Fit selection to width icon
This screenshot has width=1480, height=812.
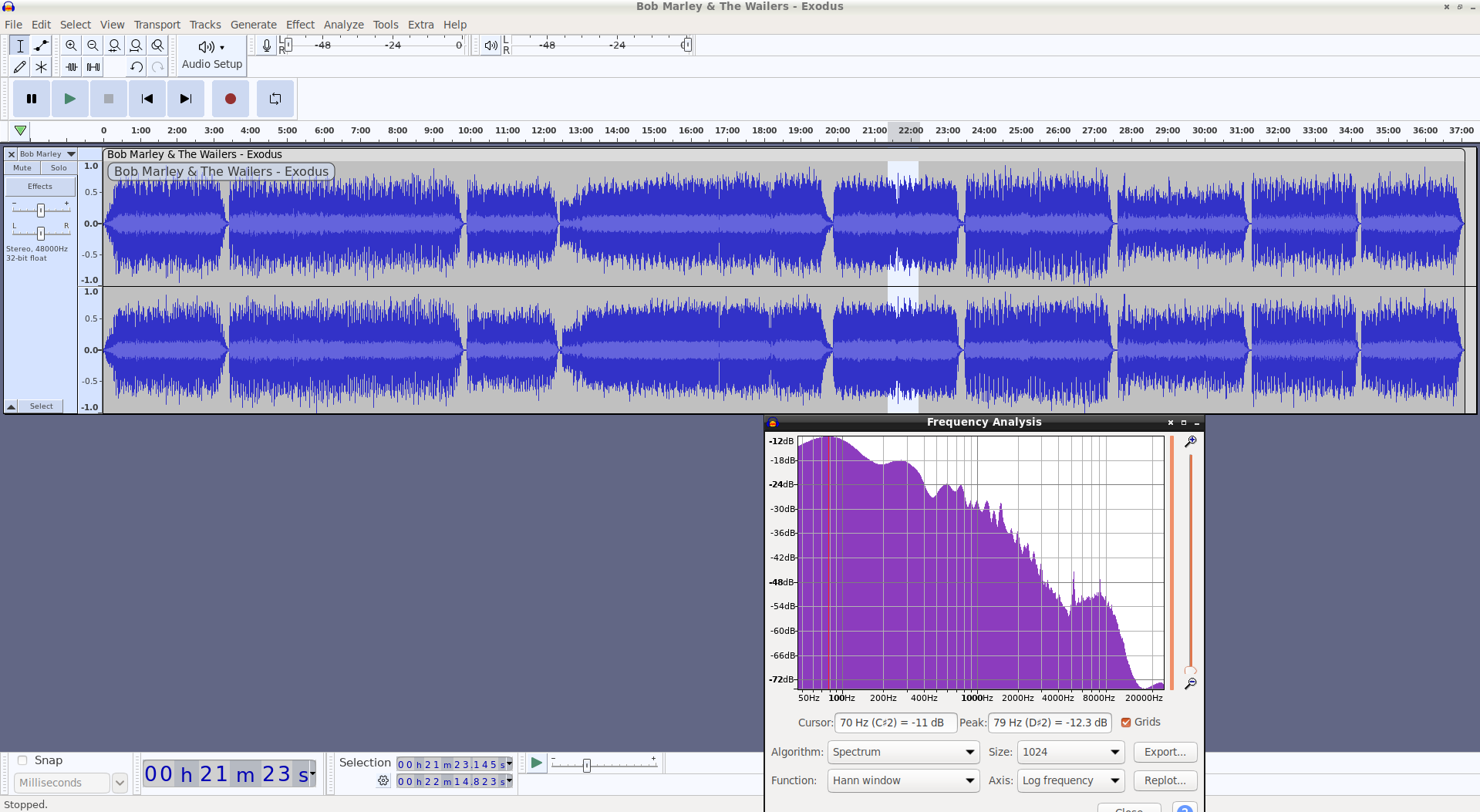114,45
